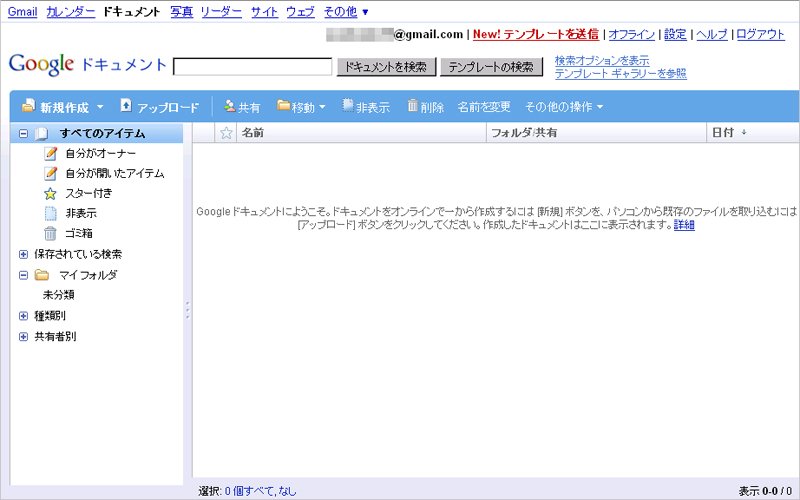
Task: Select 未分類 under マイフォルダ
Action: [x=59, y=295]
